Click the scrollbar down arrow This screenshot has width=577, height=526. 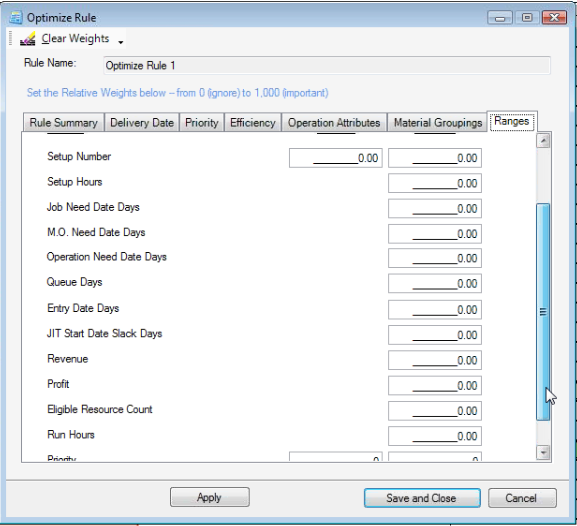coord(543,452)
